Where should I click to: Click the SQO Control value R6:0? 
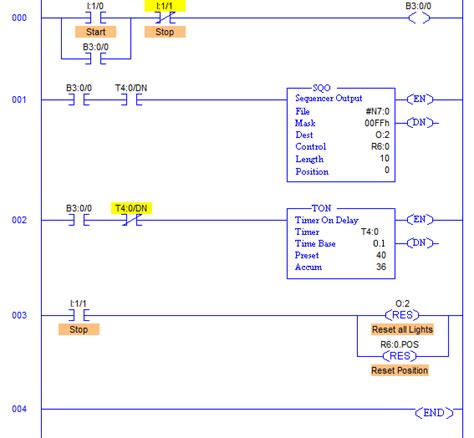(380, 146)
